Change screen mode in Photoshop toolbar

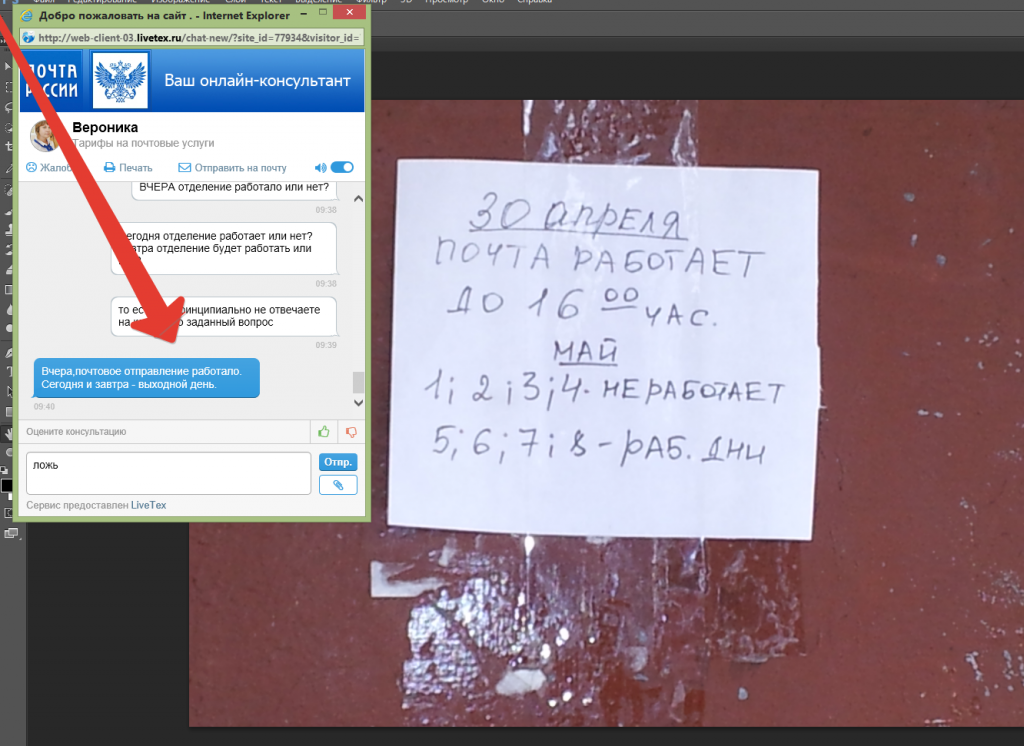pyautogui.click(x=10, y=534)
